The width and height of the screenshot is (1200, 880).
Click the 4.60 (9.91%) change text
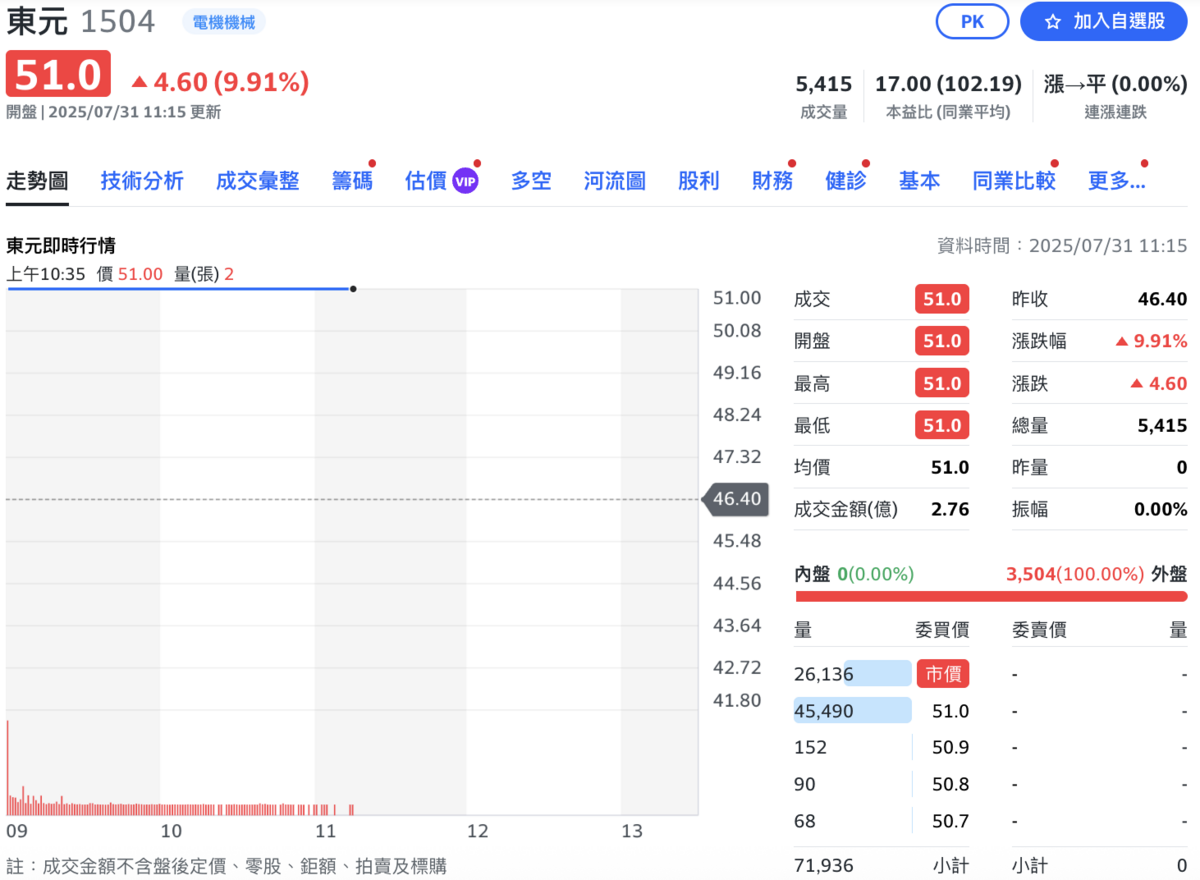coord(220,82)
